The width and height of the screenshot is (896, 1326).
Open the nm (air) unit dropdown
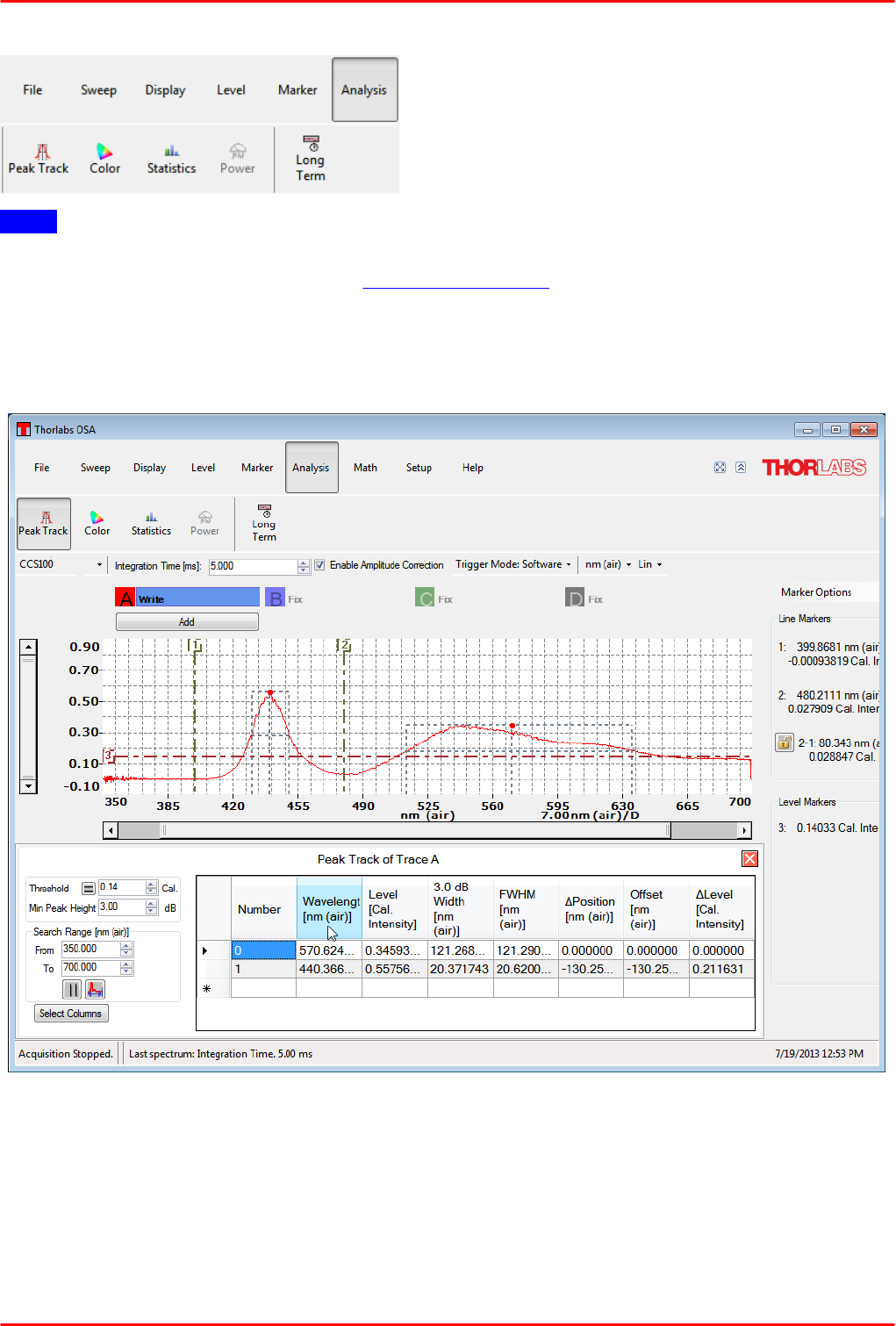click(x=607, y=564)
